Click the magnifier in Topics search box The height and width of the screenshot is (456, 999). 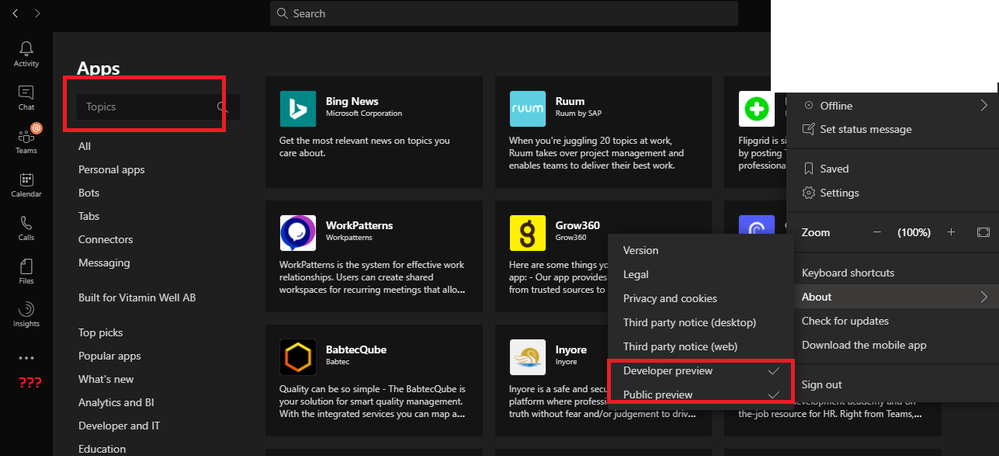(x=222, y=107)
